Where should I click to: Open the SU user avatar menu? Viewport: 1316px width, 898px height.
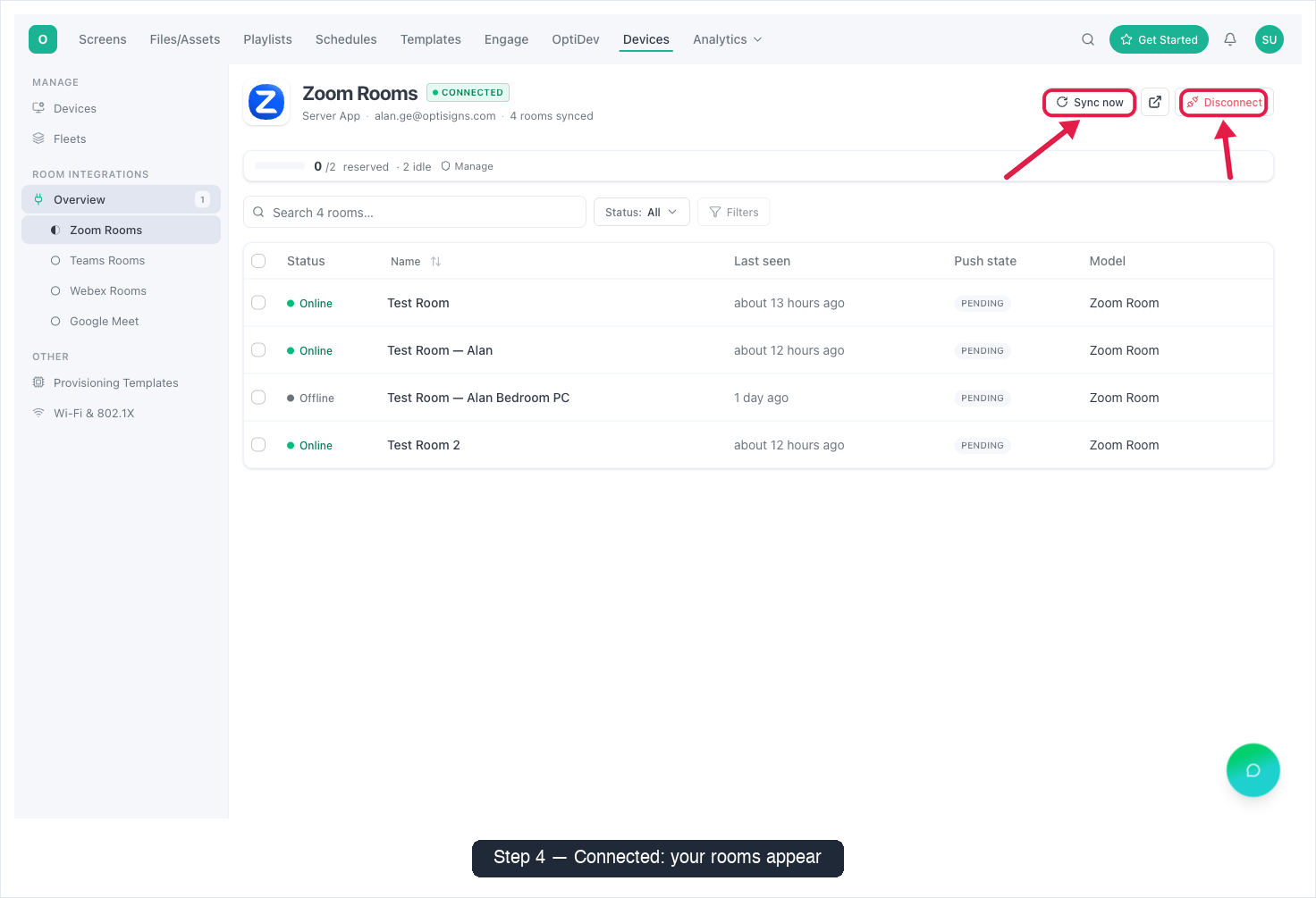tap(1270, 39)
